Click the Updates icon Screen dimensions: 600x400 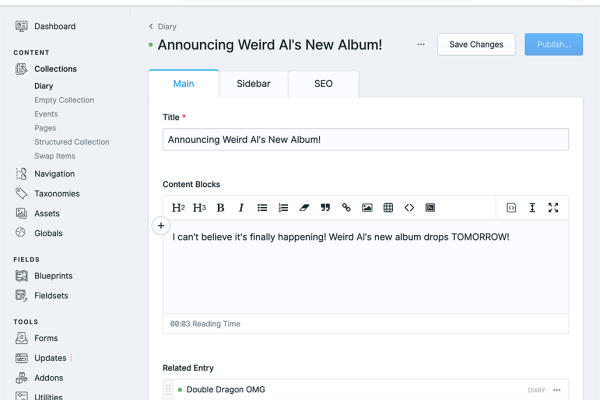tap(21, 358)
